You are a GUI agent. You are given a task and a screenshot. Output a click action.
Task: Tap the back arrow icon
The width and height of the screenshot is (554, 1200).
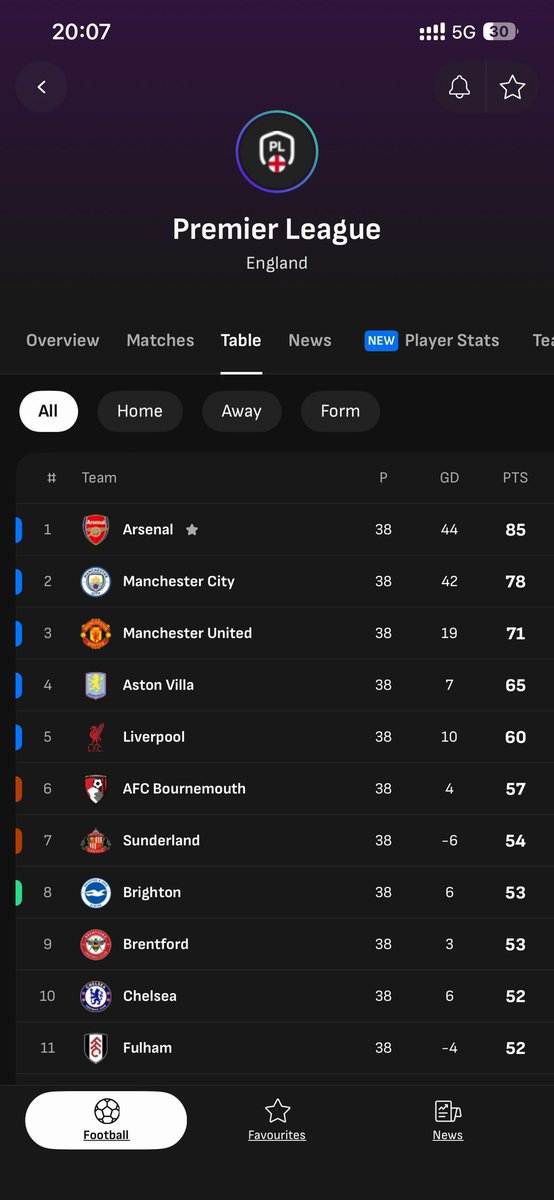[41, 87]
